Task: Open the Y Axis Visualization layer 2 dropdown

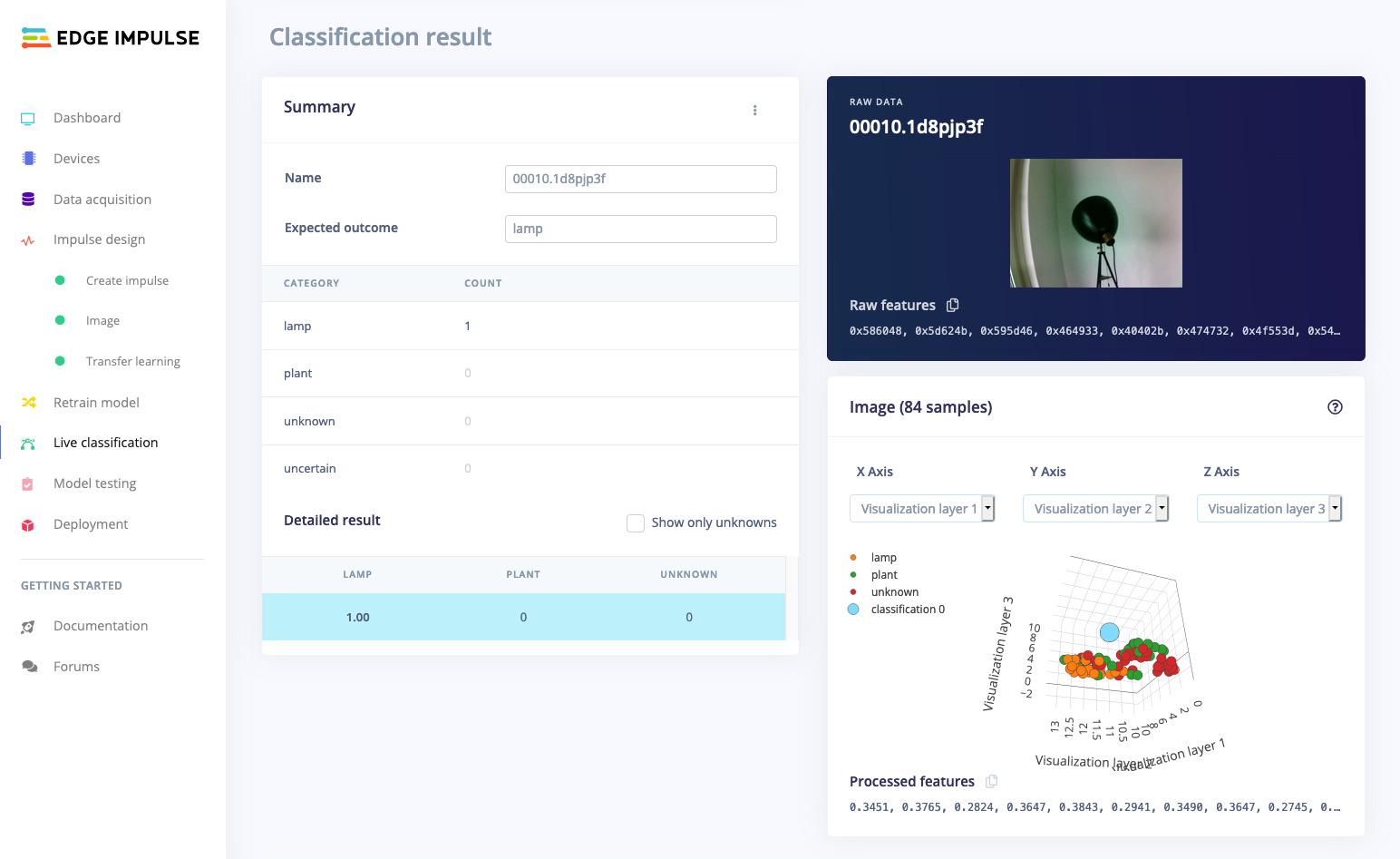Action: click(1095, 509)
